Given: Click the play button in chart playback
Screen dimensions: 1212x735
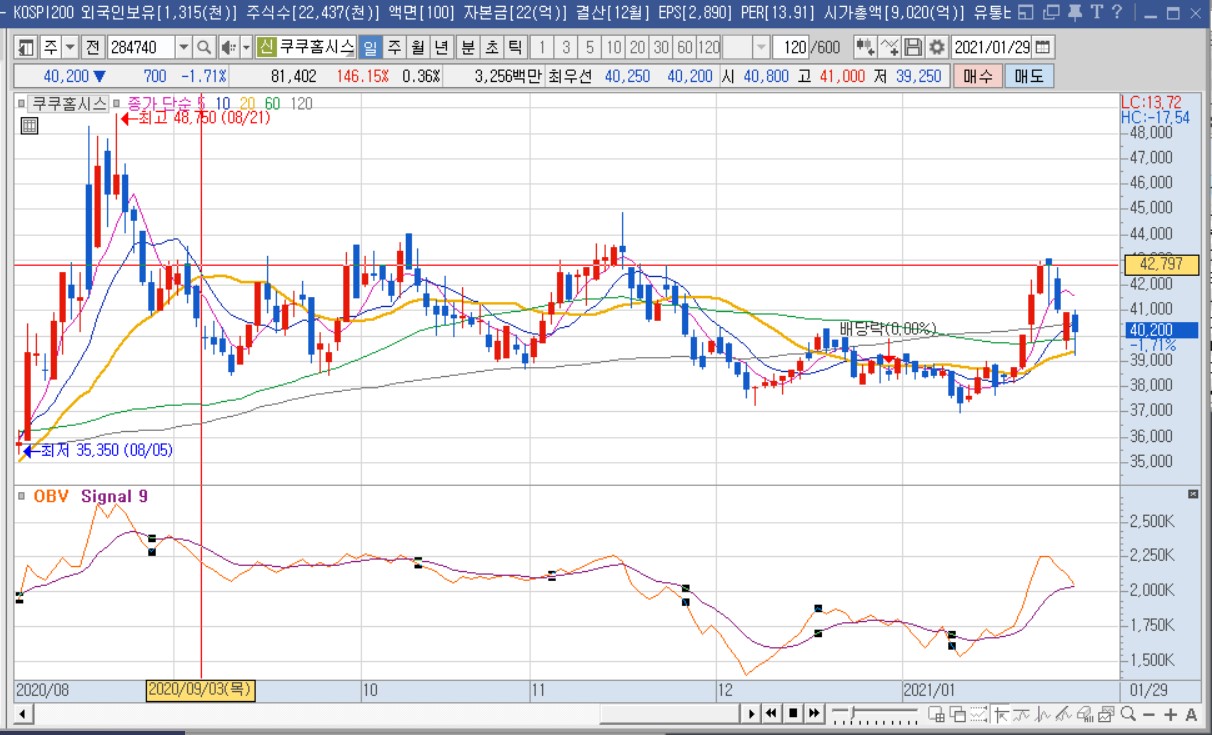Looking at the screenshot, I should (x=751, y=714).
